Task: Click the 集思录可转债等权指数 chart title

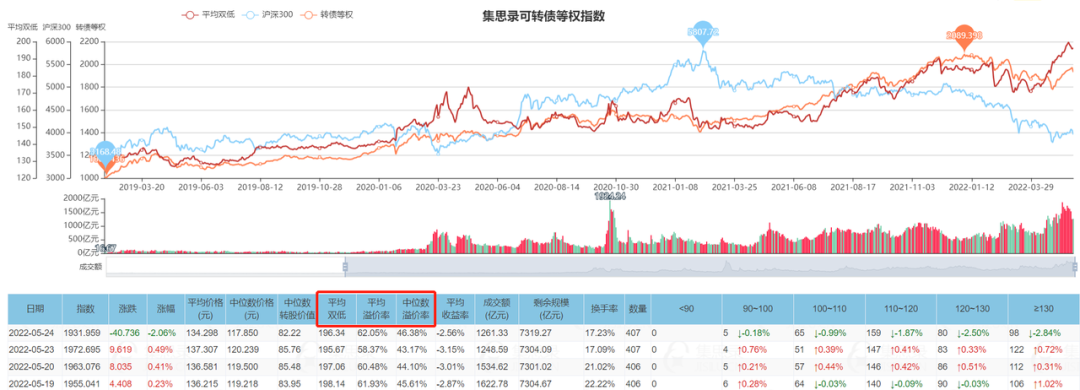Action: [x=543, y=17]
